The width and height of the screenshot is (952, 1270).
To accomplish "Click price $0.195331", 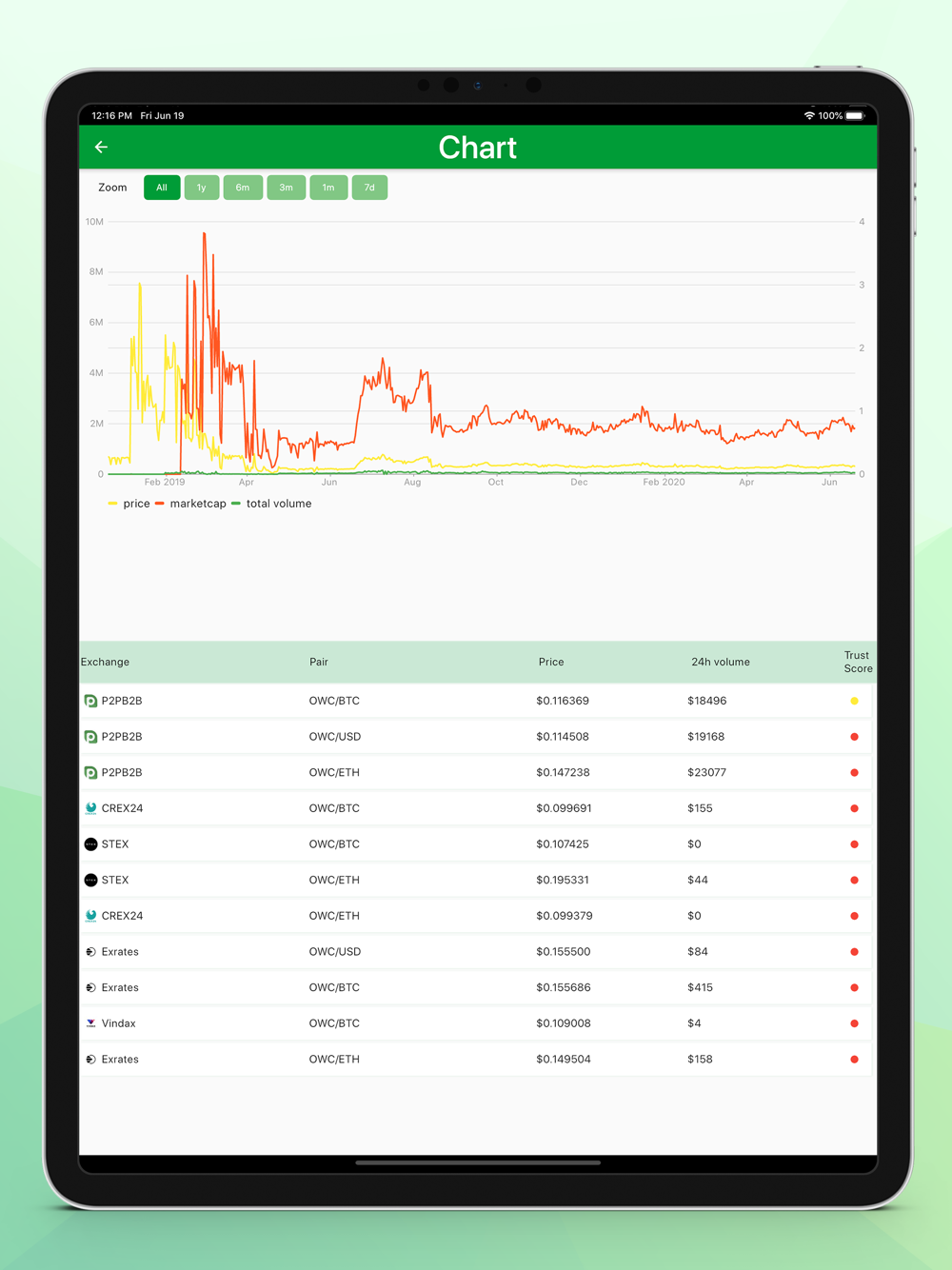I will point(563,880).
